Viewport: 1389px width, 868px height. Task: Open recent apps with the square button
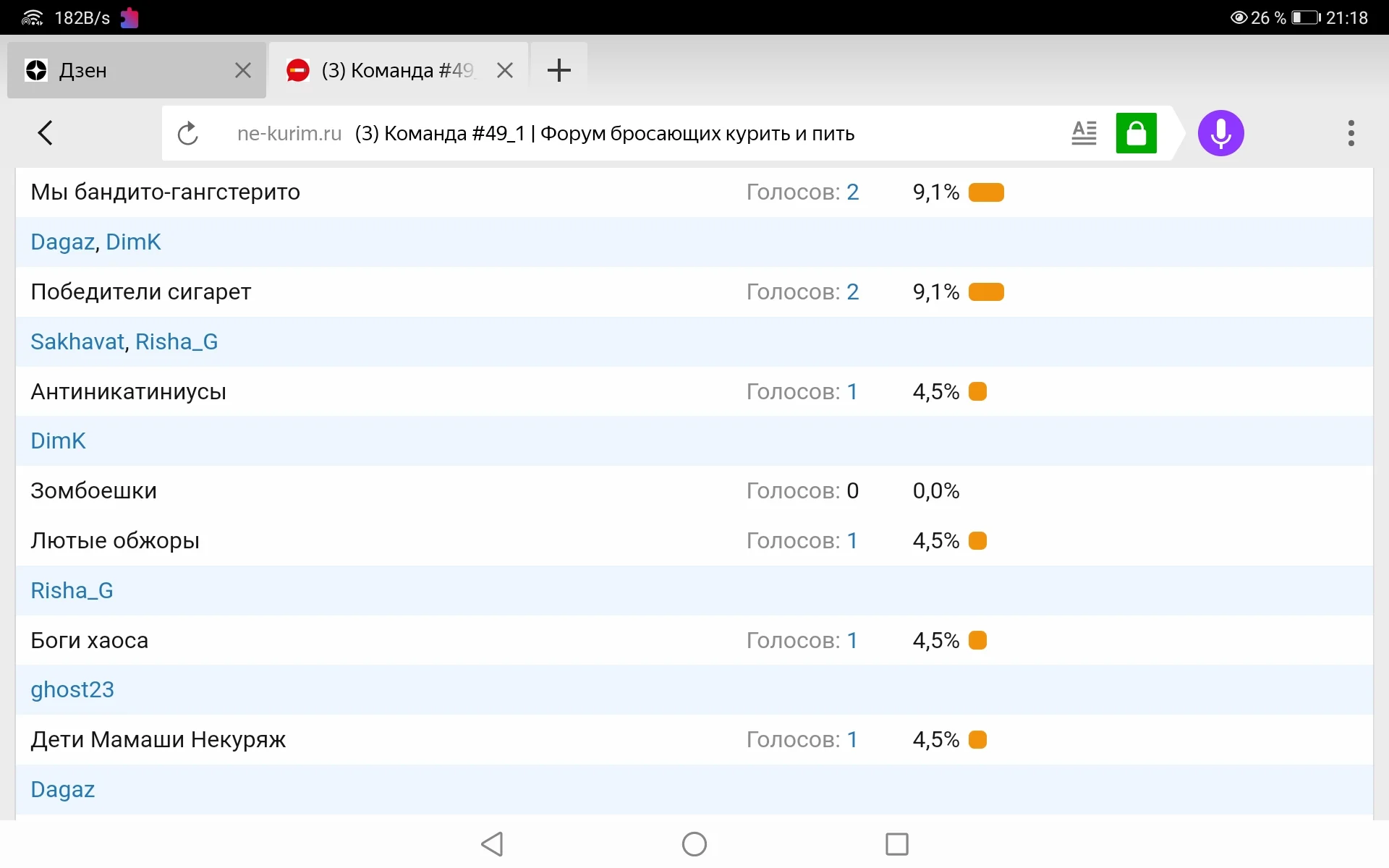[x=896, y=843]
